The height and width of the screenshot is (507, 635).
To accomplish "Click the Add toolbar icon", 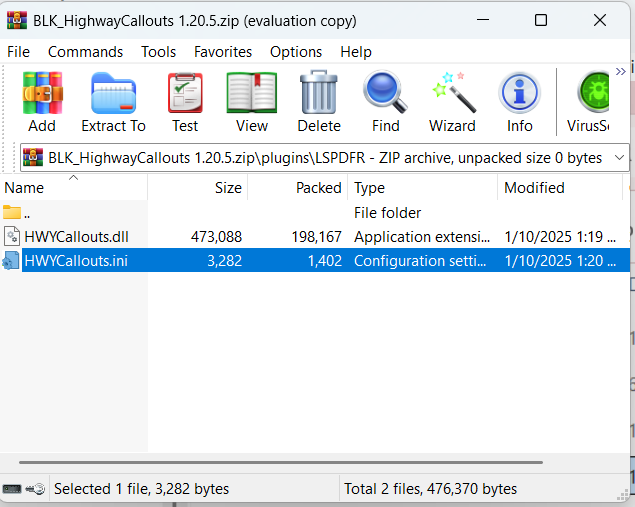I will pyautogui.click(x=42, y=93).
